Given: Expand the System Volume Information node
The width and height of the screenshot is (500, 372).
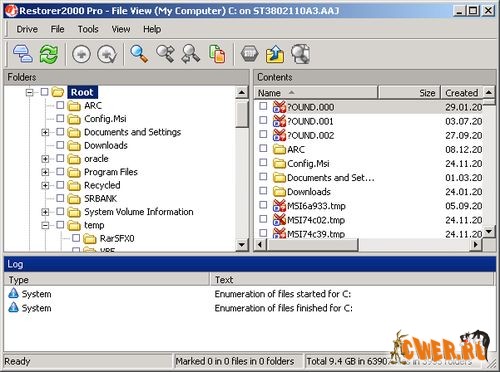Looking at the screenshot, I should click(45, 212).
